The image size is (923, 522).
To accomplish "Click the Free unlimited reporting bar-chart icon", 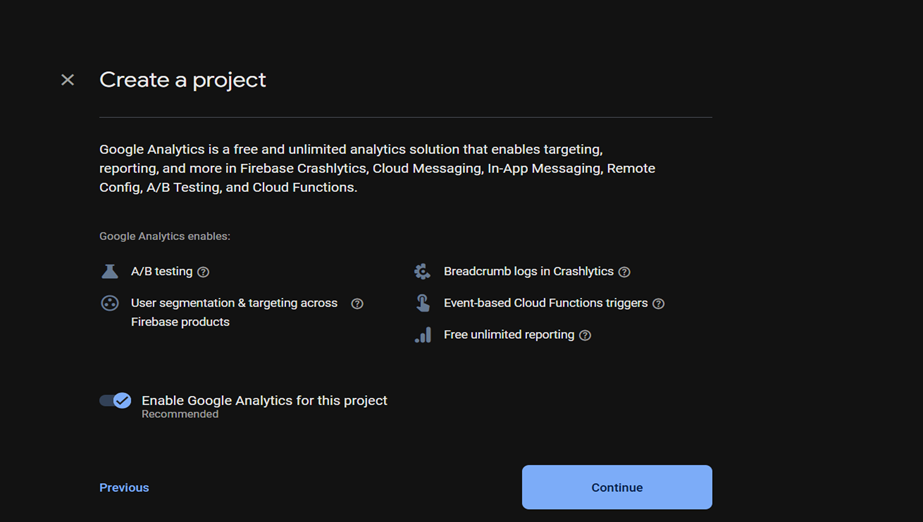I will pos(423,335).
